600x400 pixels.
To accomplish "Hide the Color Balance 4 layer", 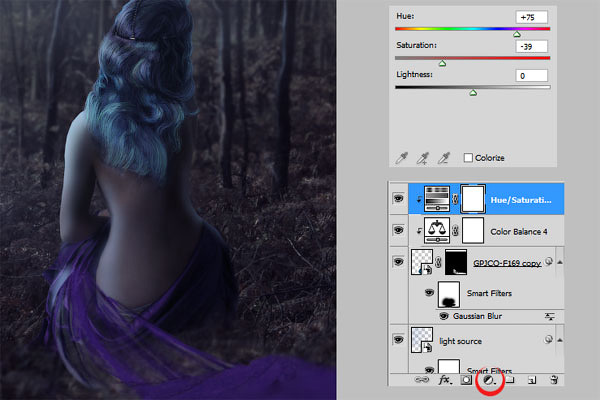I will [x=398, y=230].
